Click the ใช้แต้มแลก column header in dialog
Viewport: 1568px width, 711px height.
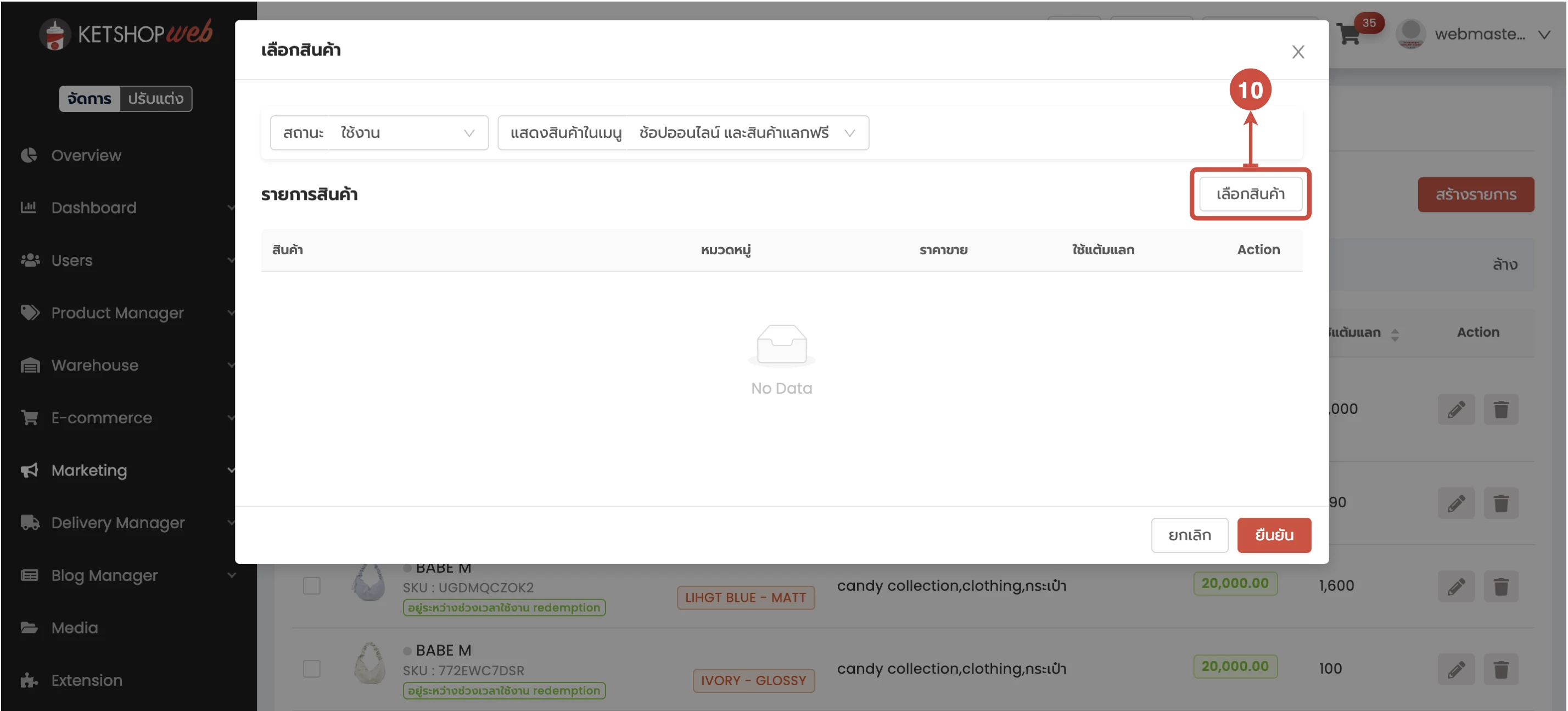point(1103,250)
